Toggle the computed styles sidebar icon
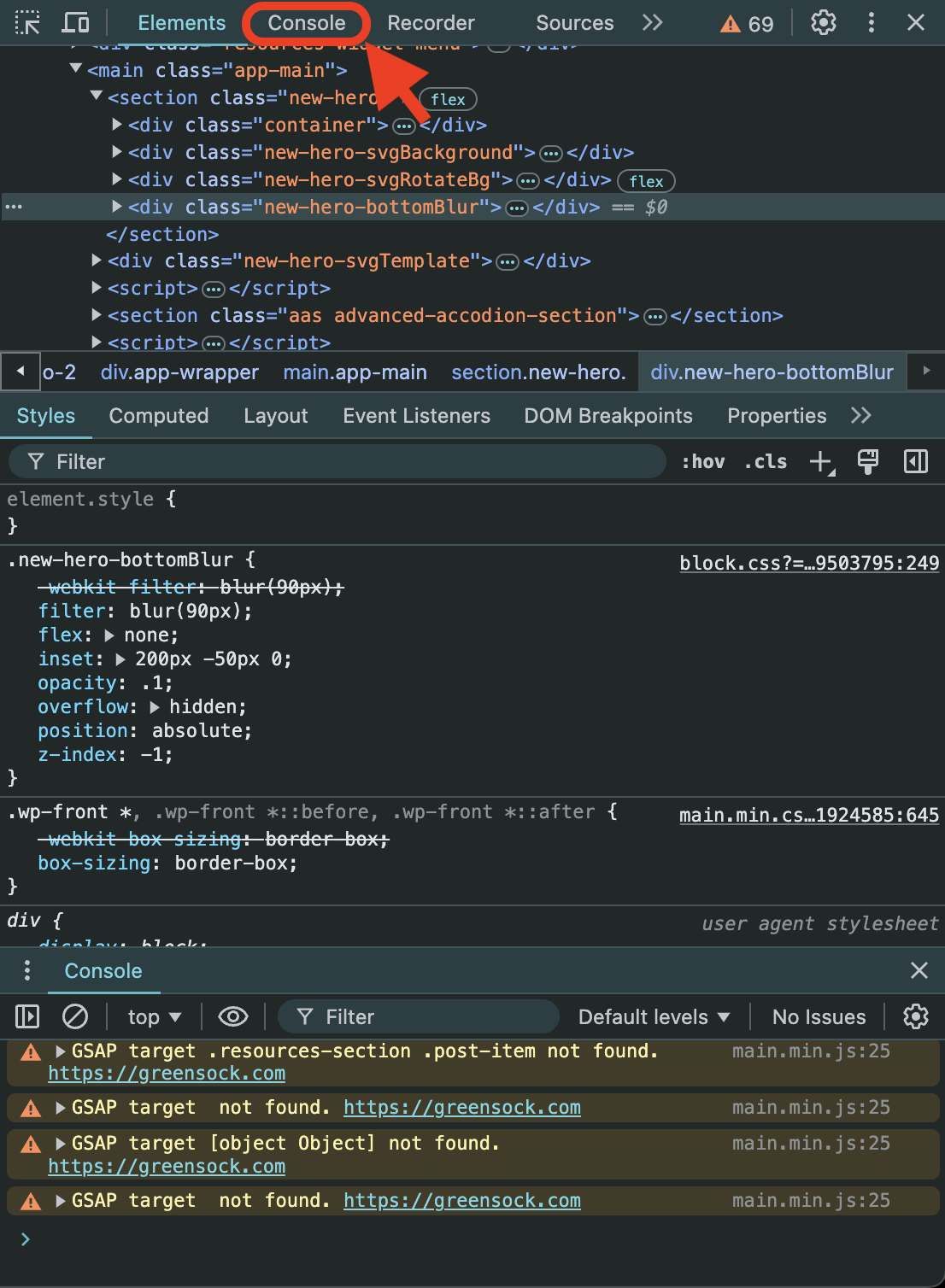The width and height of the screenshot is (945, 1288). coord(915,462)
